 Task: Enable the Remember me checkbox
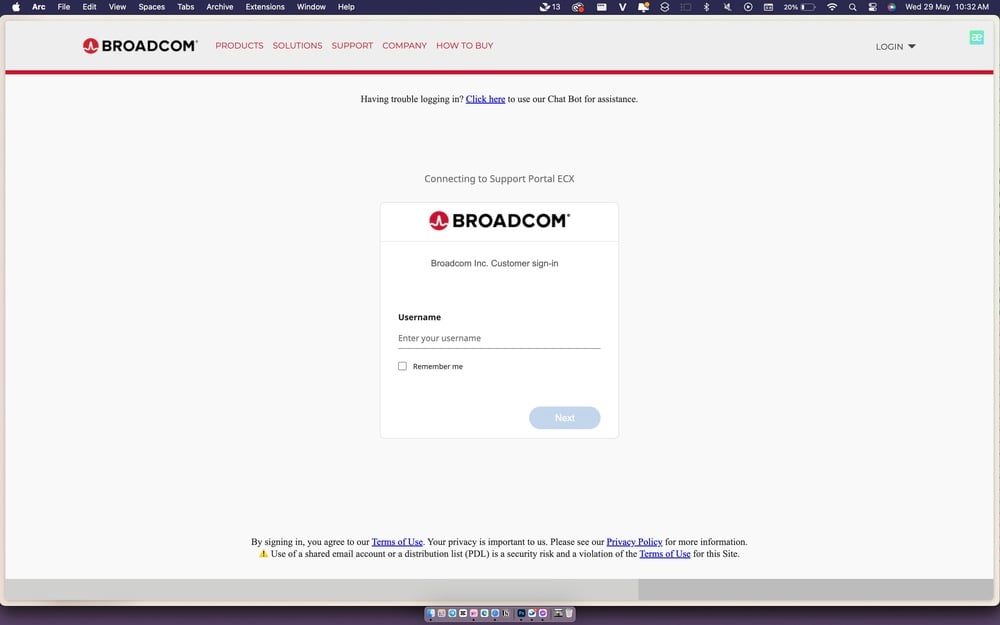click(403, 366)
